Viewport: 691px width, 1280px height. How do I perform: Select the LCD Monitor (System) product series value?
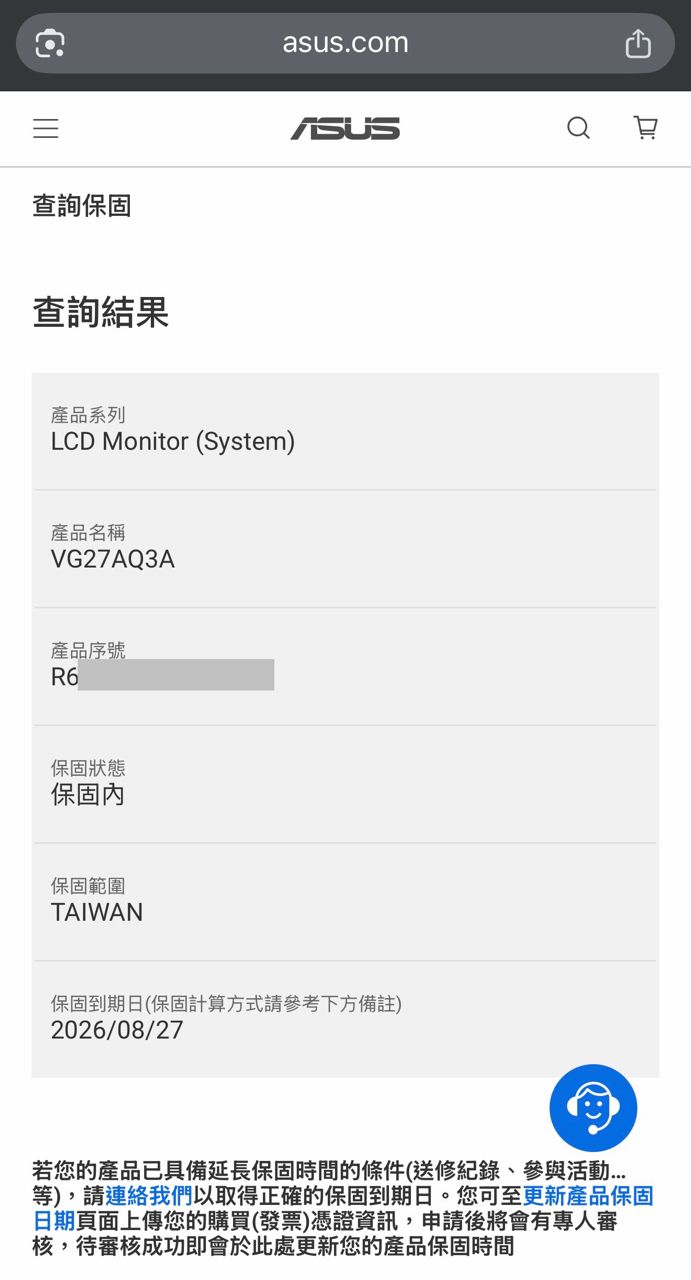click(x=173, y=442)
